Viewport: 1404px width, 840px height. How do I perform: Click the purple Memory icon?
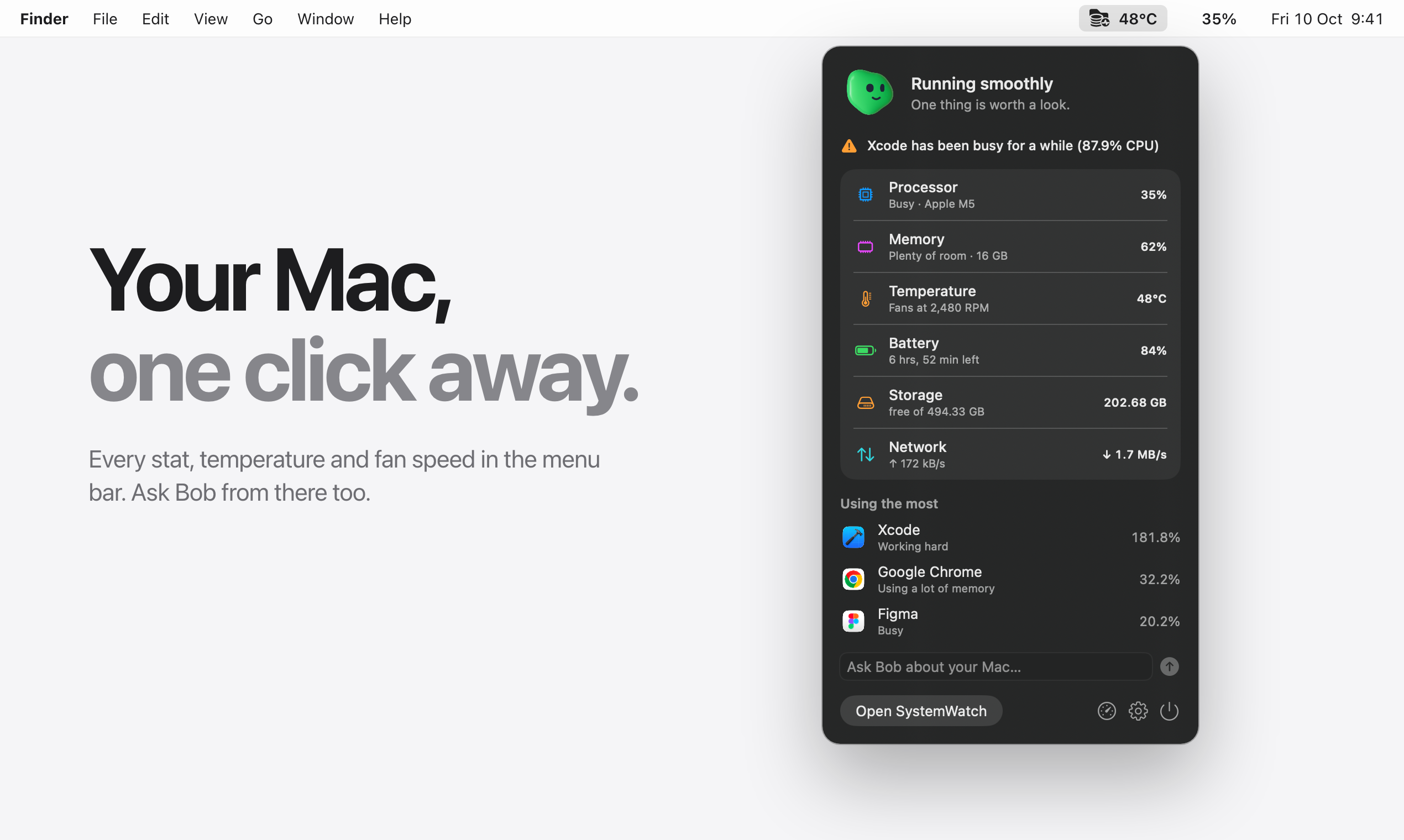(x=865, y=247)
